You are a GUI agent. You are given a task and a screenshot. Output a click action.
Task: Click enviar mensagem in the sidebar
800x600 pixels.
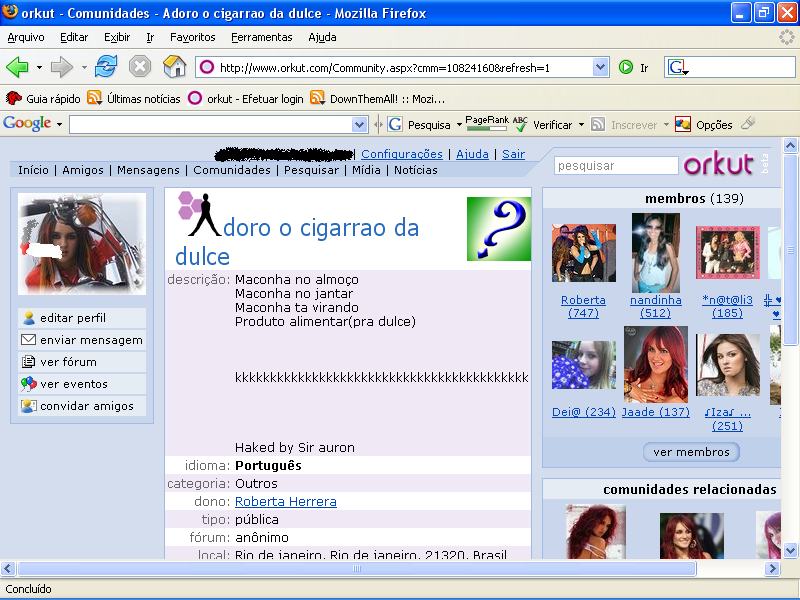[82, 340]
